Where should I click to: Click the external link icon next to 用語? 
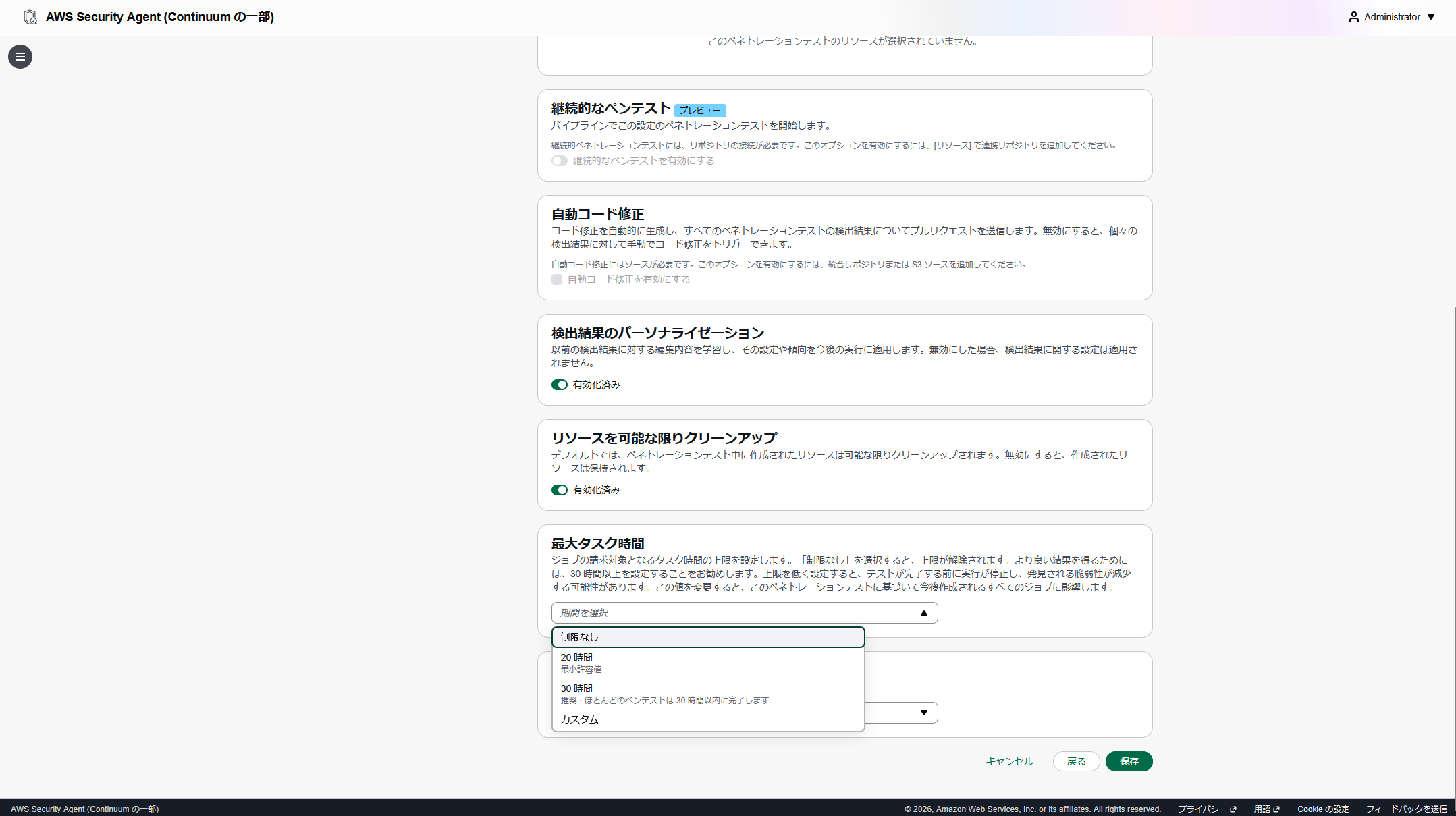1276,809
